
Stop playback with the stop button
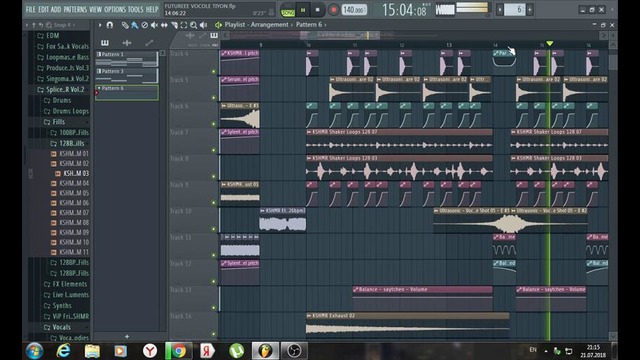coord(318,10)
